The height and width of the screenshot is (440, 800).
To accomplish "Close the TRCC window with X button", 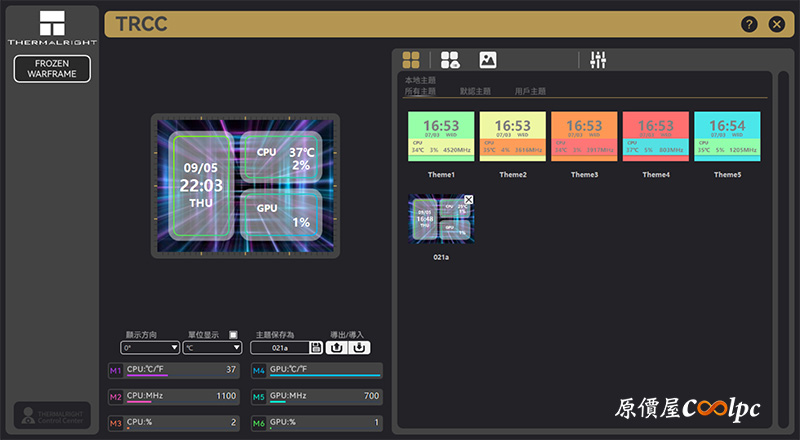I will (x=777, y=24).
